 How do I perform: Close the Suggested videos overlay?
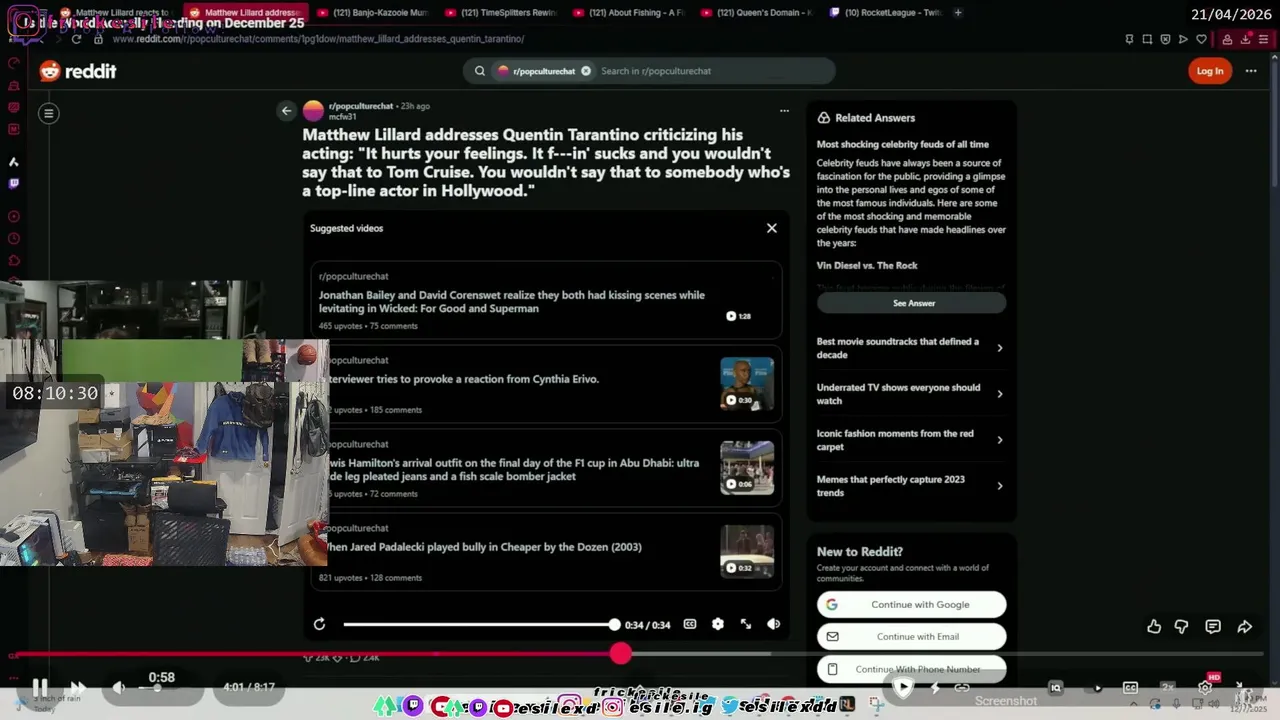tap(772, 228)
